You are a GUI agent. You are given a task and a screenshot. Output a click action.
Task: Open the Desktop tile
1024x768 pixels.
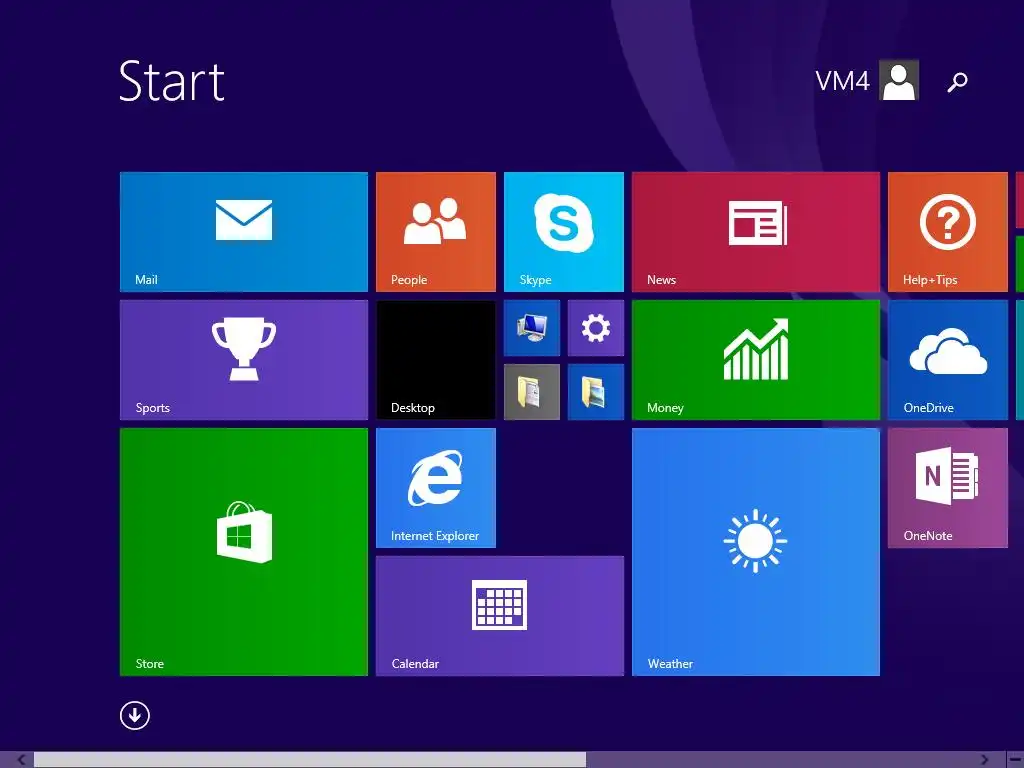436,360
